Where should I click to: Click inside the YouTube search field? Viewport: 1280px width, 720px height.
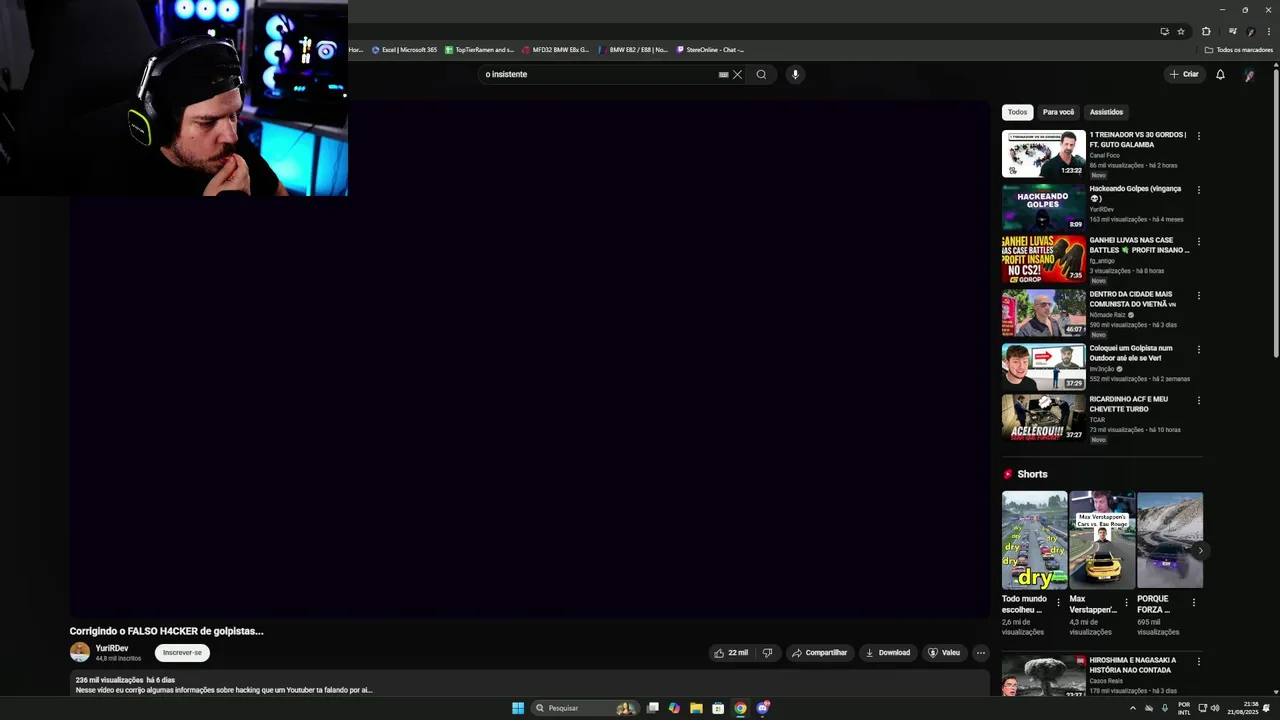coord(600,74)
